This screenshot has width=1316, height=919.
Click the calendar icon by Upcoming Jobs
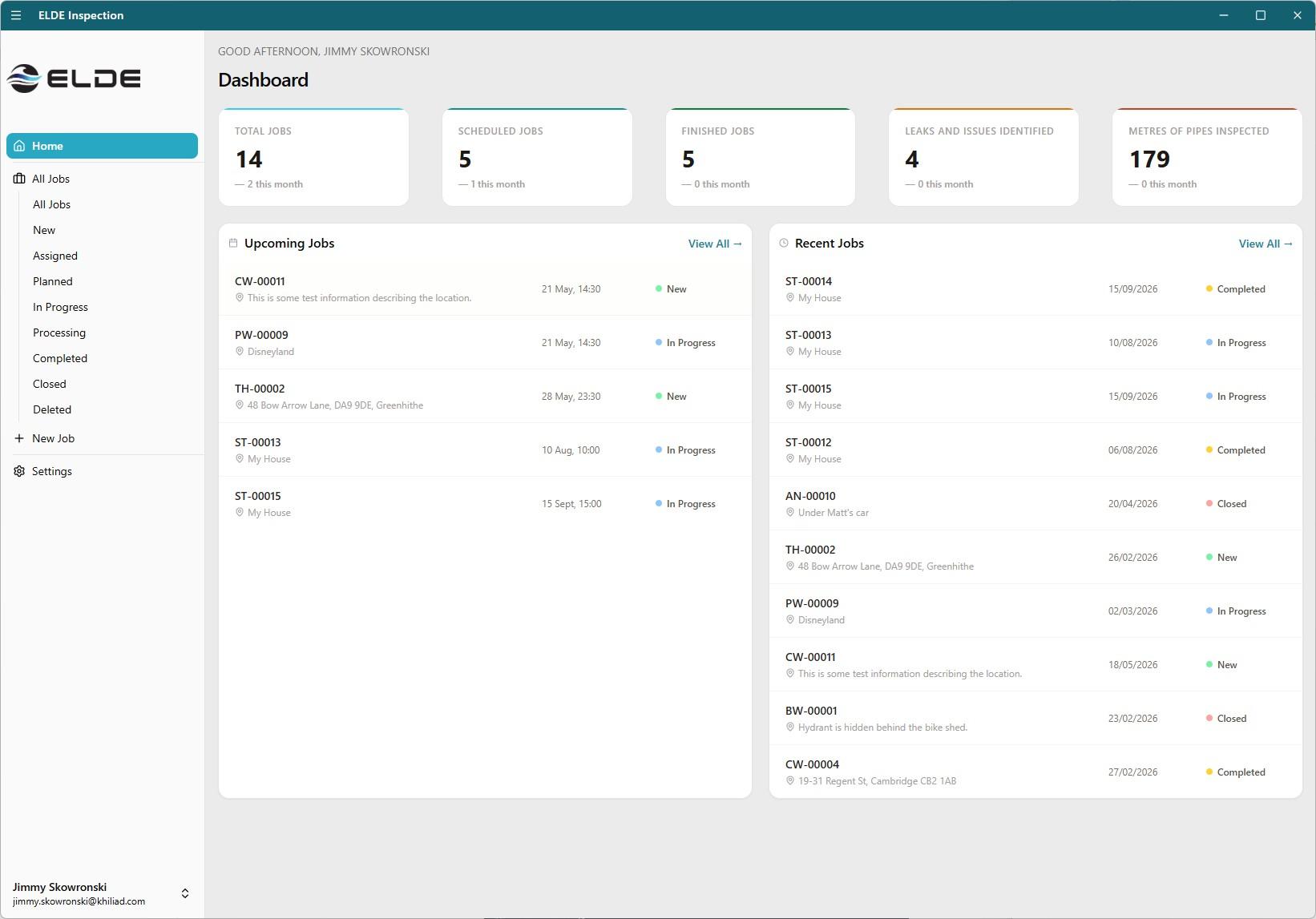(x=233, y=243)
